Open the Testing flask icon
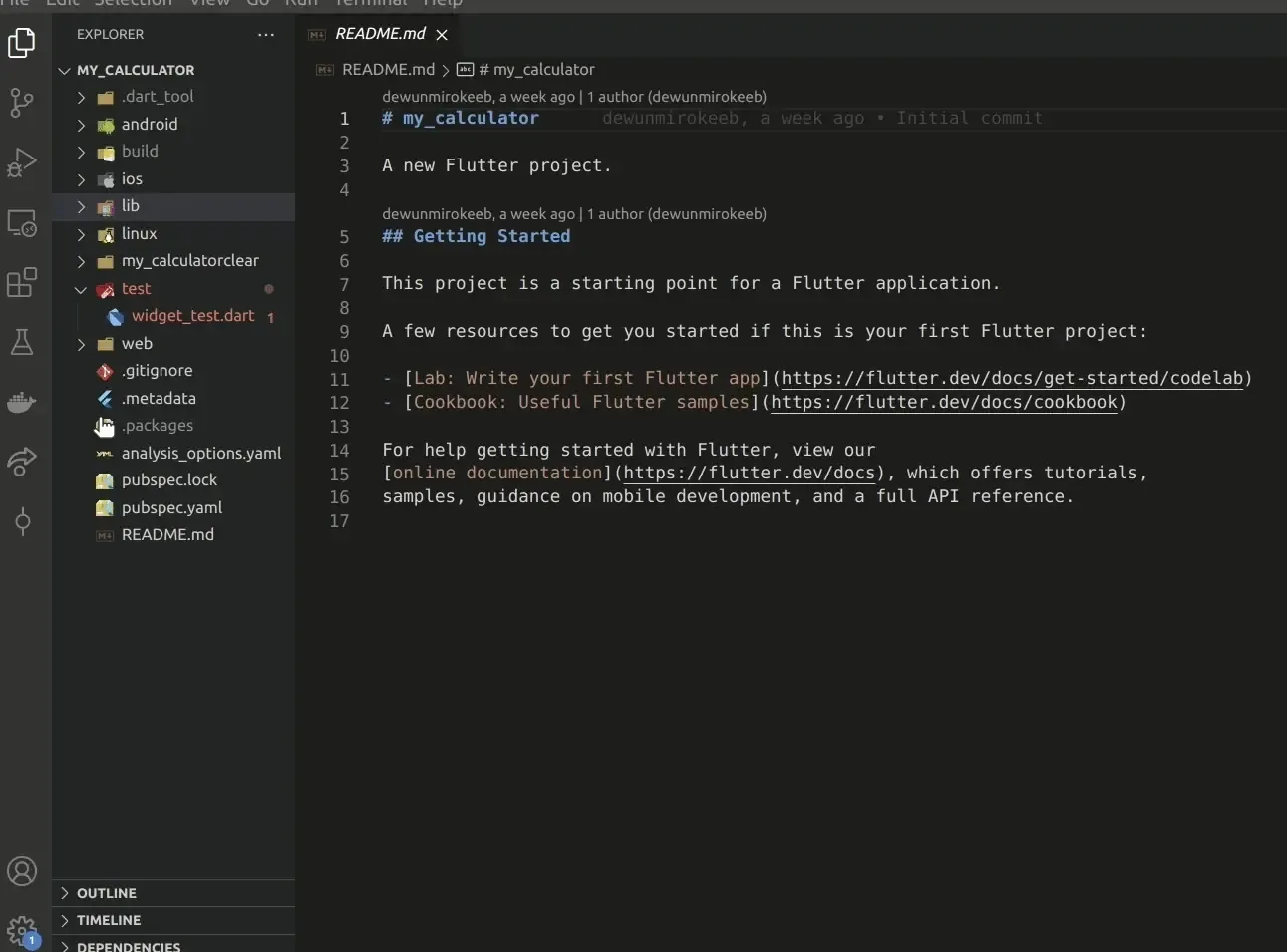The image size is (1287, 952). pyautogui.click(x=22, y=343)
